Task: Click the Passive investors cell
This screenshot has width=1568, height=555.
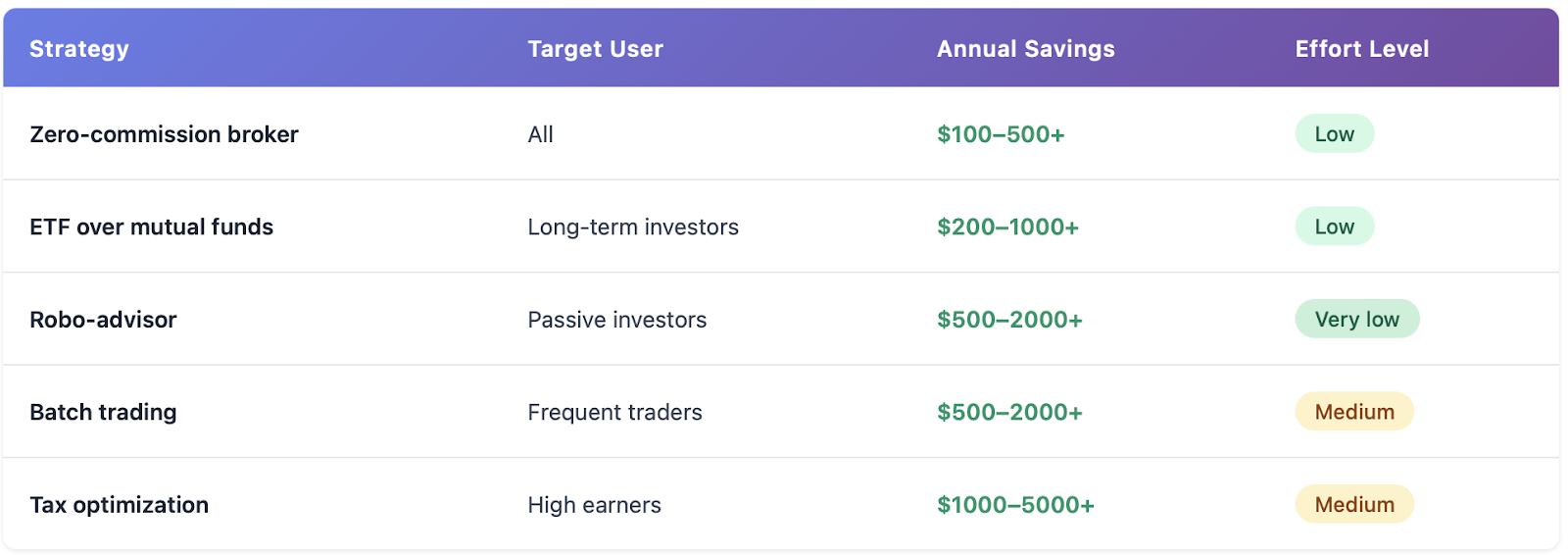Action: pyautogui.click(x=616, y=320)
